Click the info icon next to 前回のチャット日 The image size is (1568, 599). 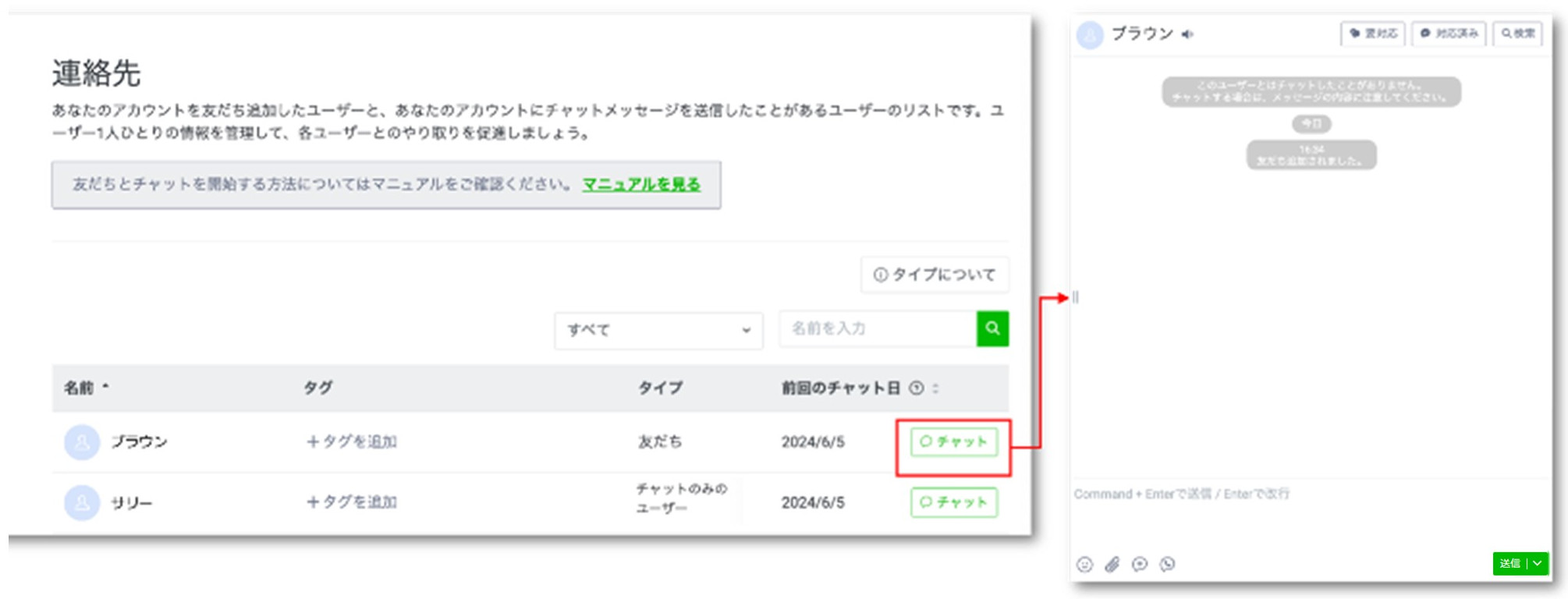[917, 388]
